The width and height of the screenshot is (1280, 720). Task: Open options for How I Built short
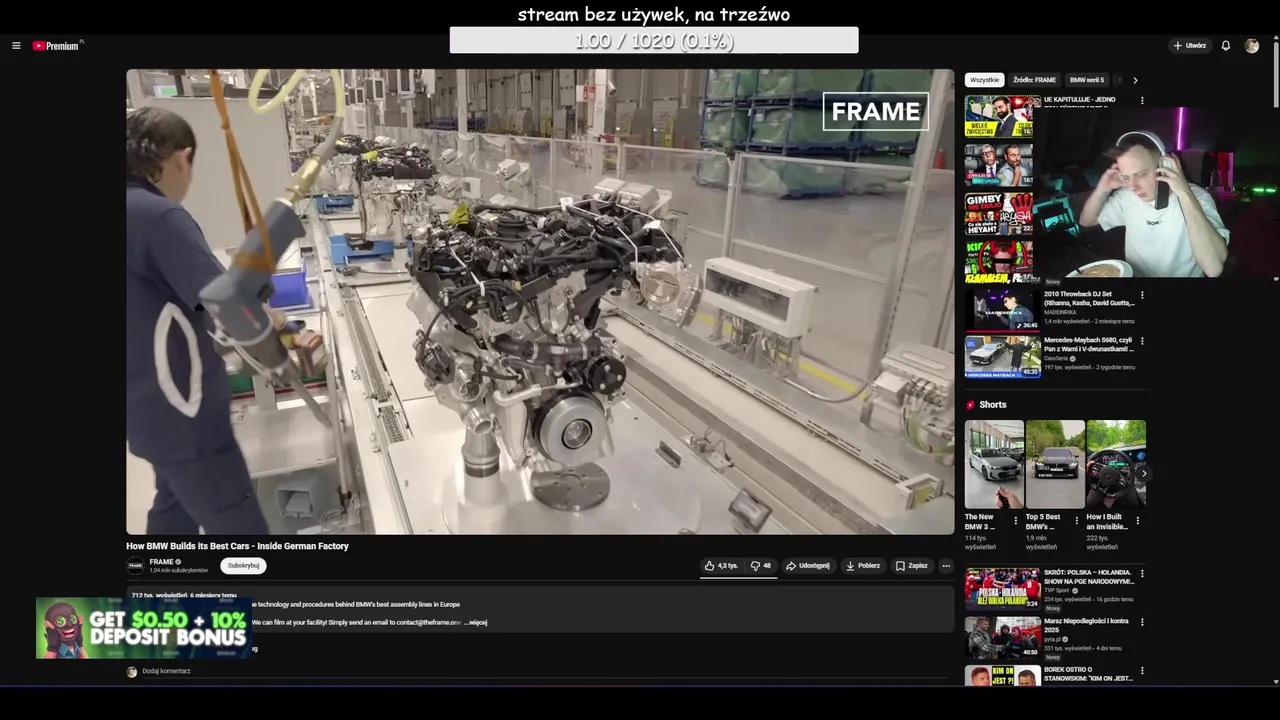pos(1138,521)
